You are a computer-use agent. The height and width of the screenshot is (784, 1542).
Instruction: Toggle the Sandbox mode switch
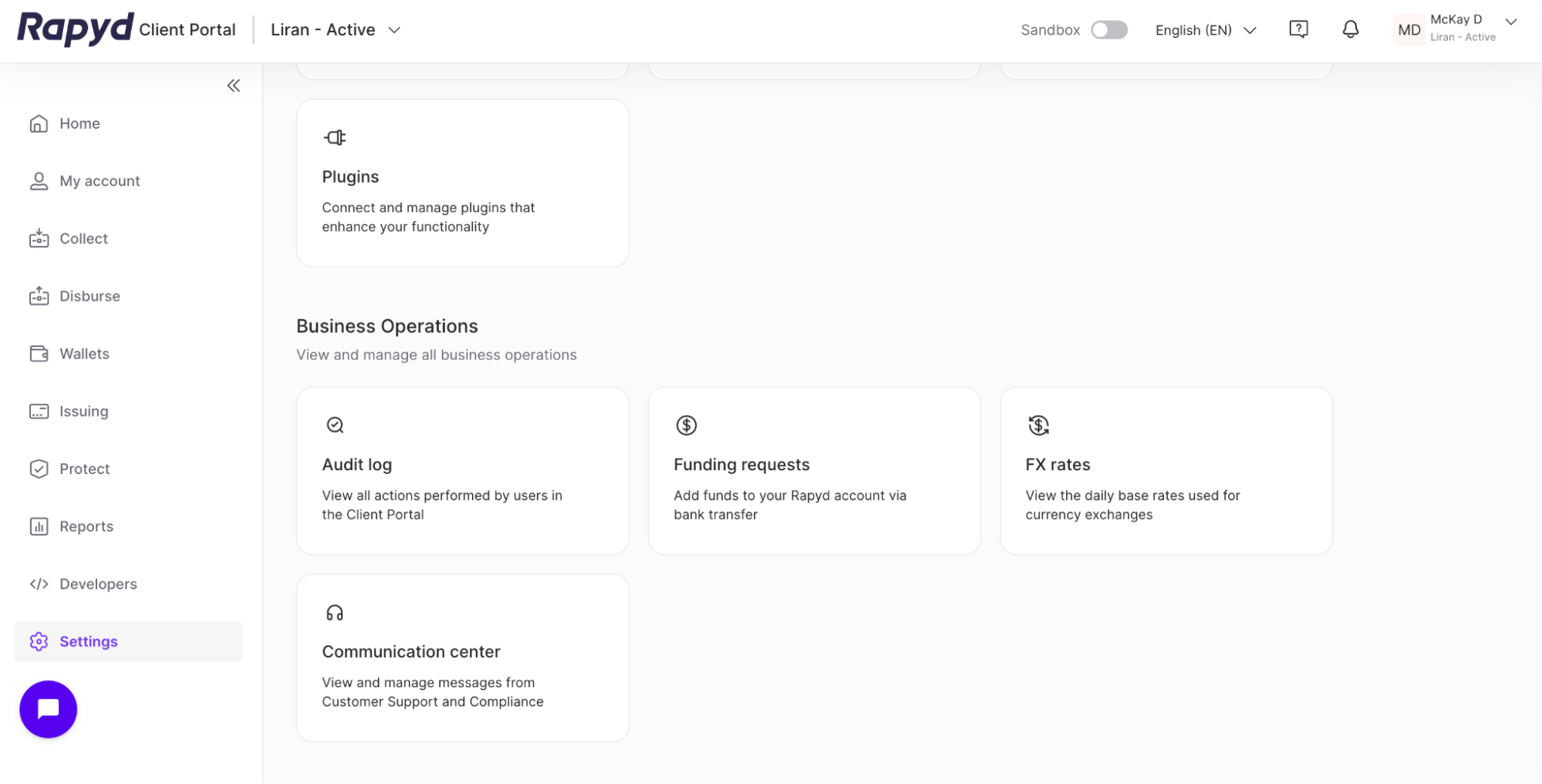tap(1108, 29)
